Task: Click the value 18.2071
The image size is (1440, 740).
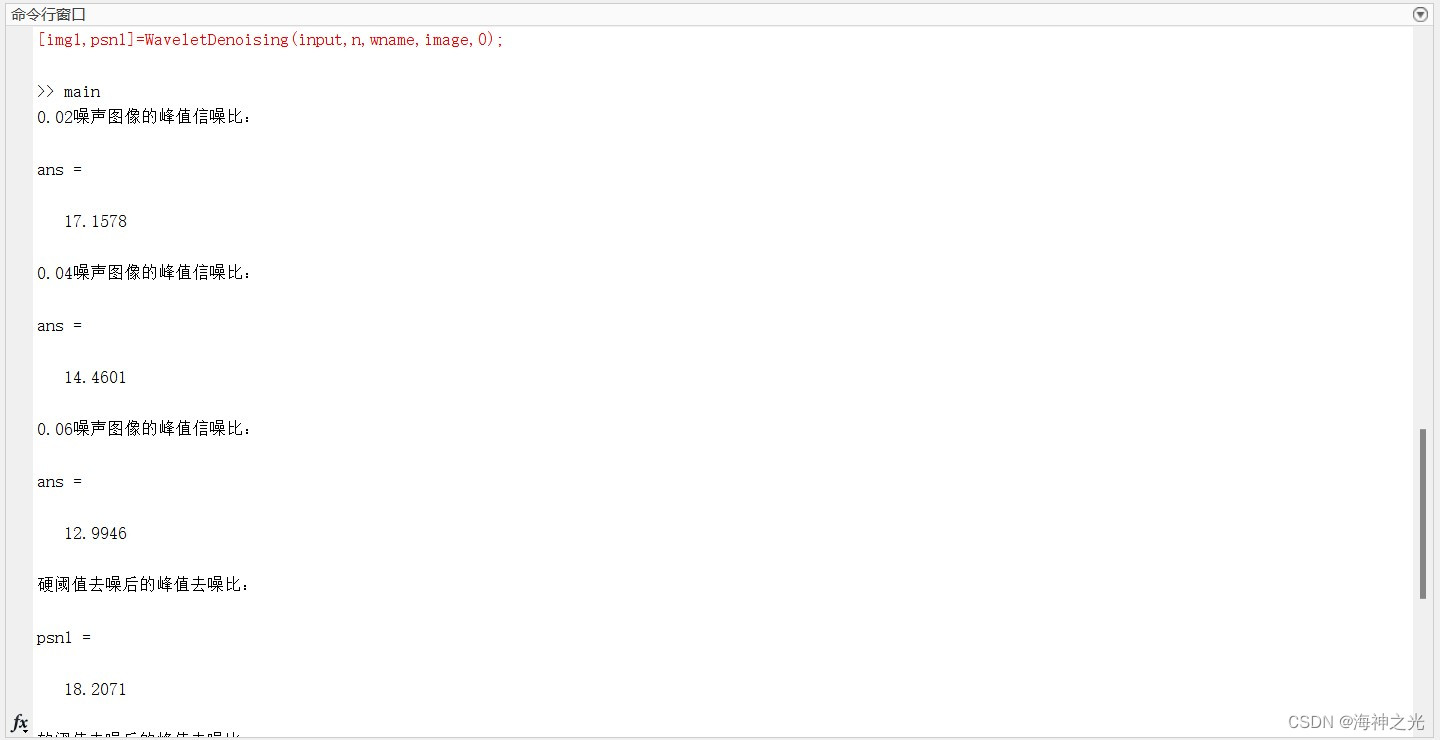Action: tap(96, 690)
